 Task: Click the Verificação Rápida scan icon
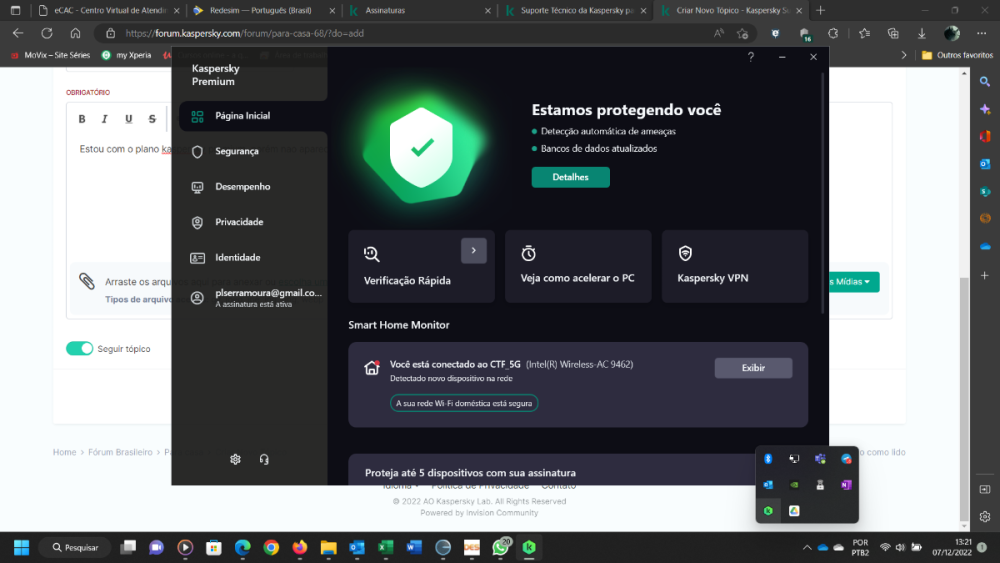[x=372, y=254]
